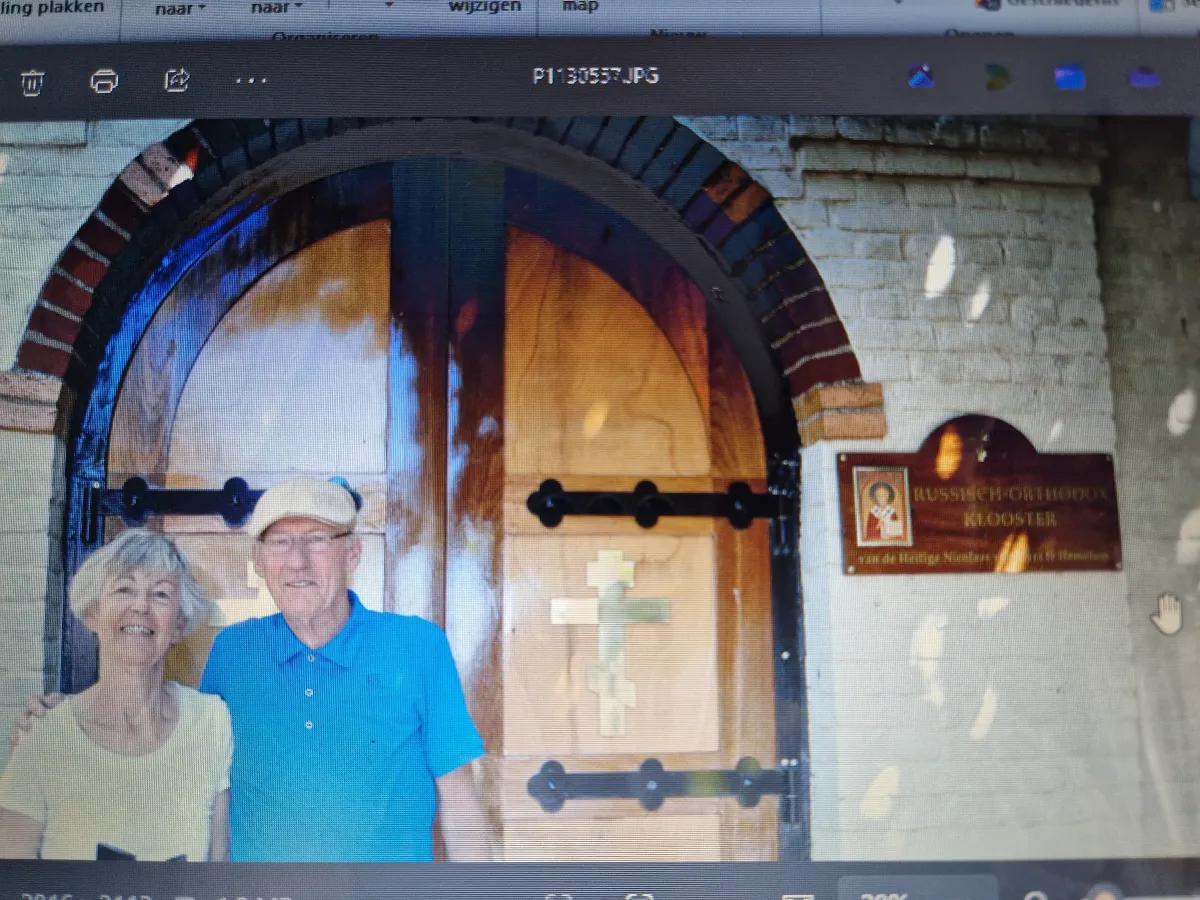The height and width of the screenshot is (900, 1200).
Task: Expand the 'Verplaatsen naar' dropdown in Explorer ribbon
Action: click(181, 8)
